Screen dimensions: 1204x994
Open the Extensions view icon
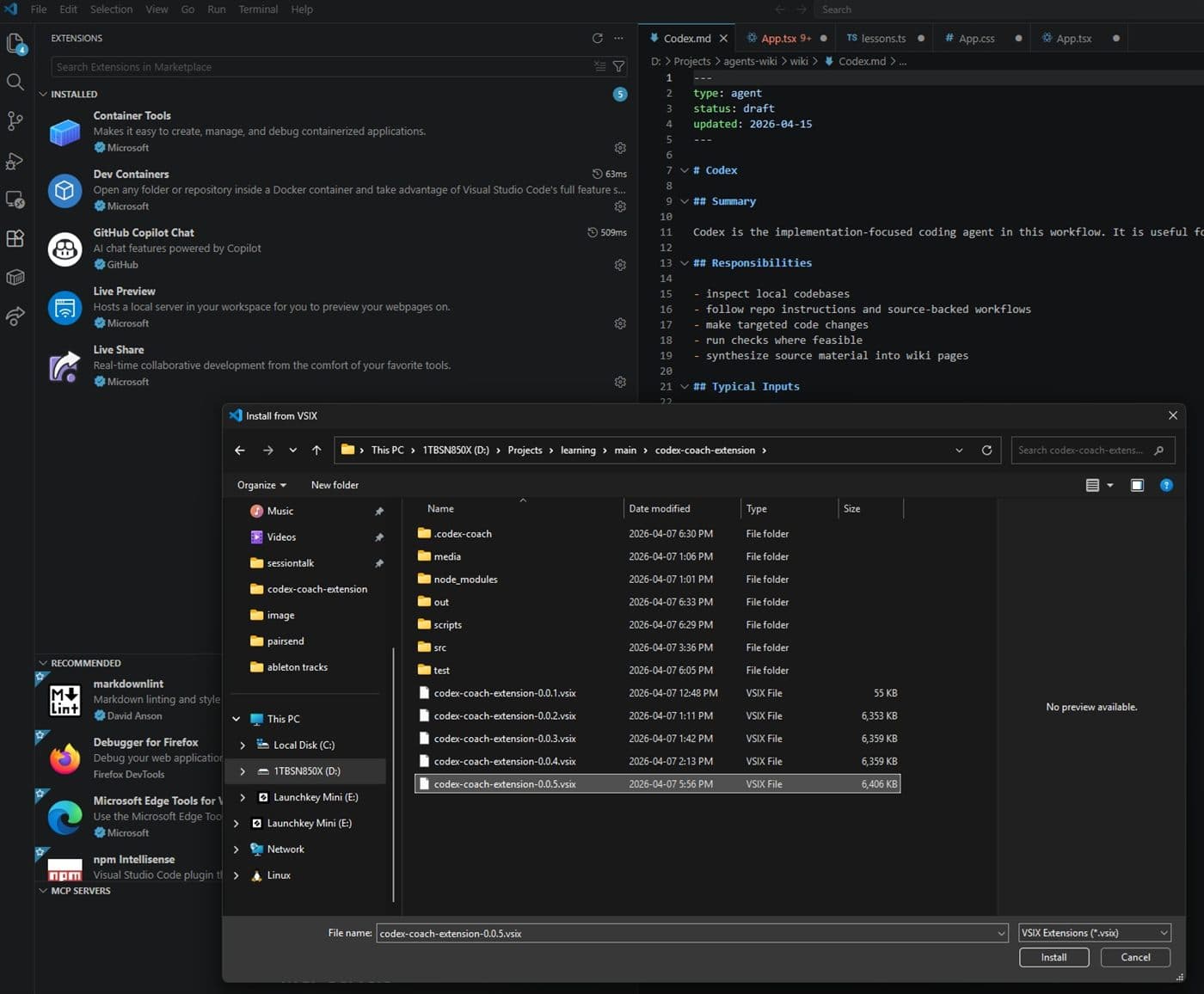(15, 238)
